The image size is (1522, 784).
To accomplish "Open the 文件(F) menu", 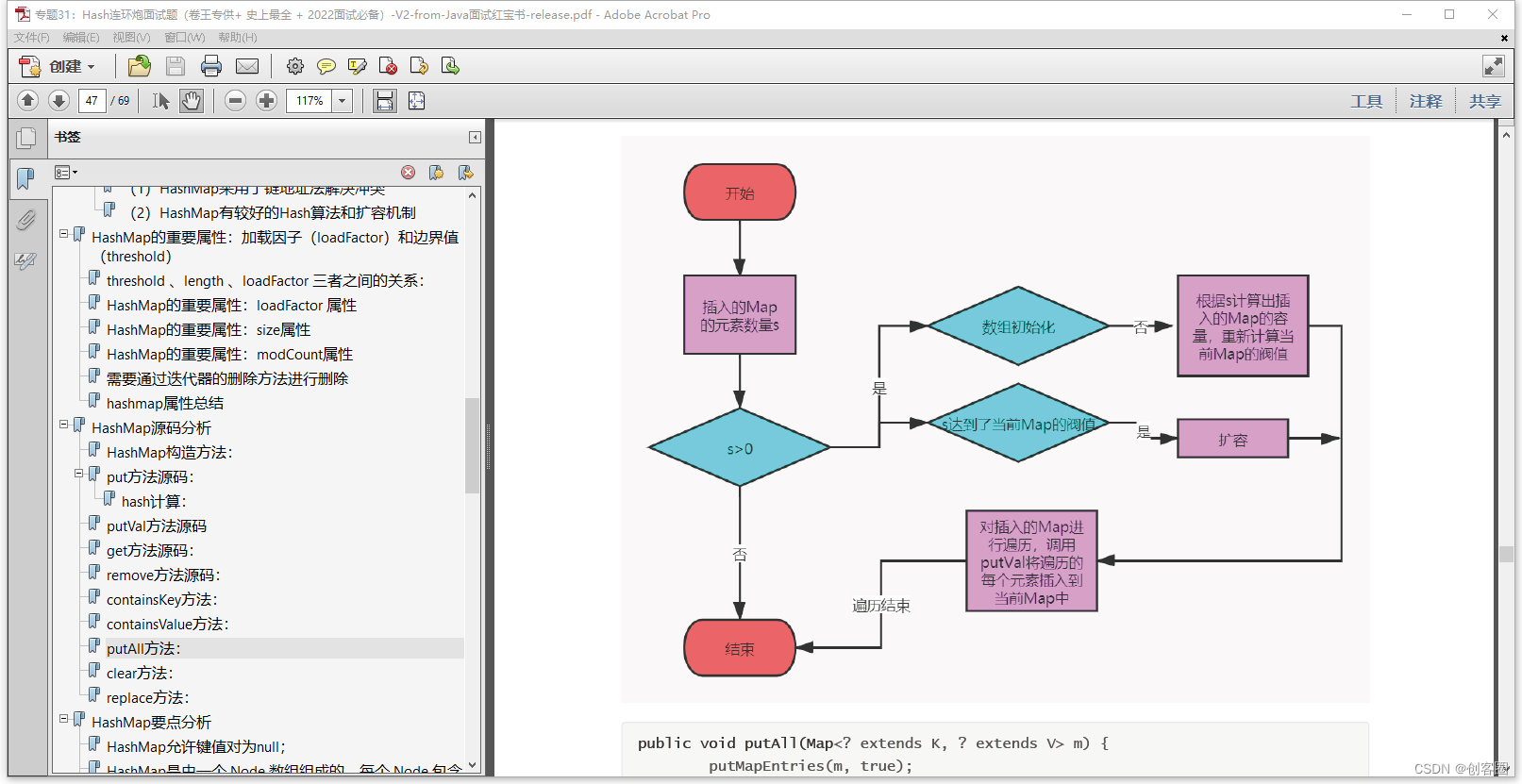I will [31, 38].
